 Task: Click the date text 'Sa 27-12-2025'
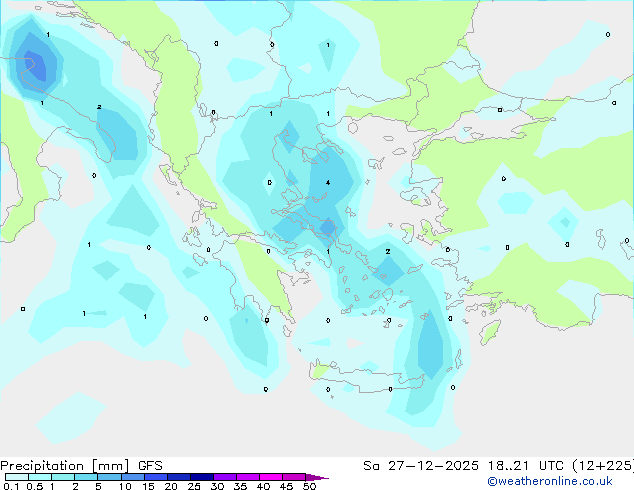[x=421, y=466]
